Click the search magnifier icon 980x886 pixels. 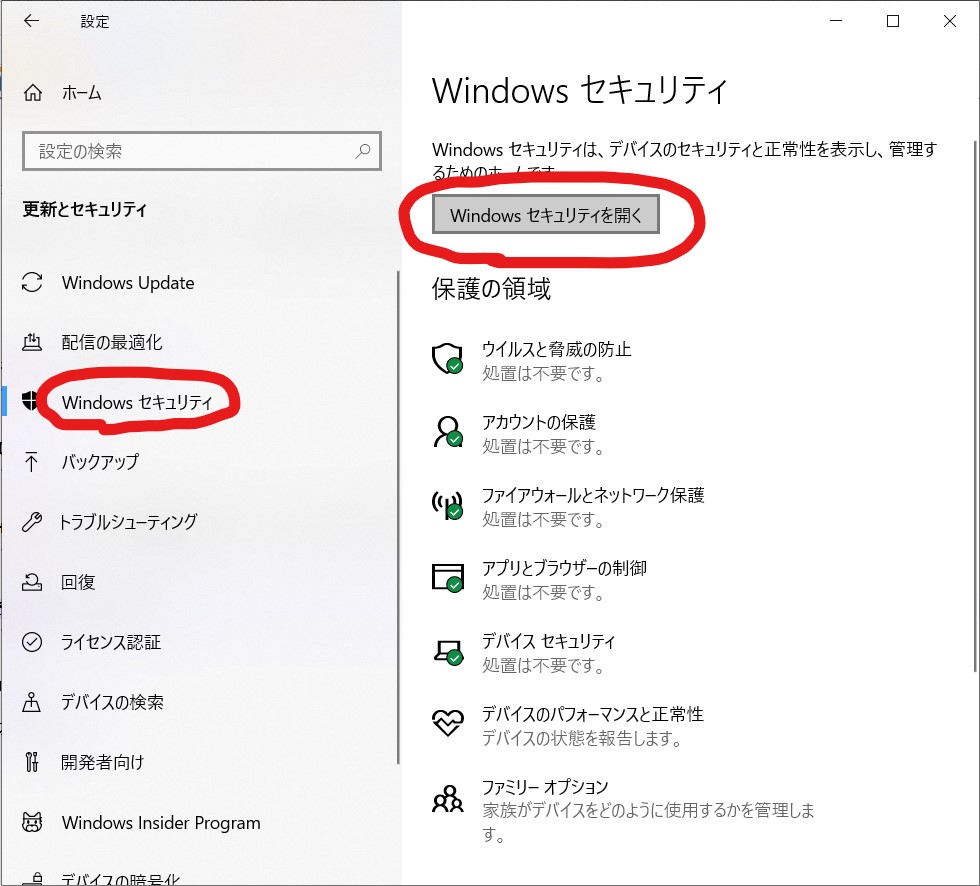pos(362,151)
